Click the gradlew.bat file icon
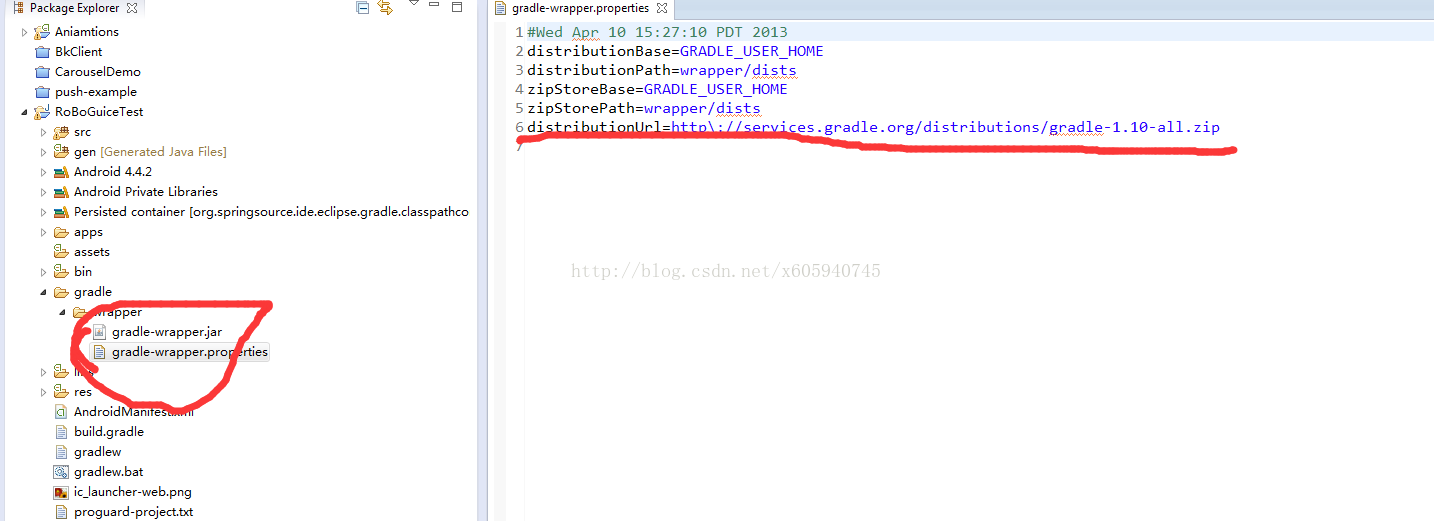The height and width of the screenshot is (521, 1434). click(x=61, y=472)
